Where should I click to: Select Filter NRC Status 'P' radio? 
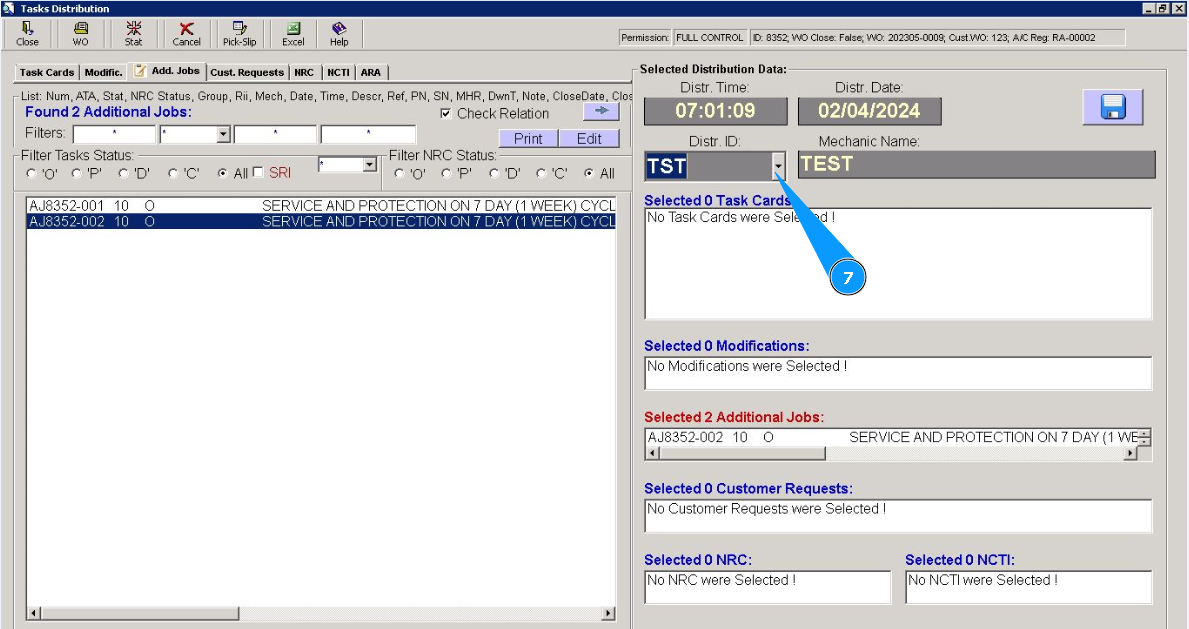[x=446, y=174]
